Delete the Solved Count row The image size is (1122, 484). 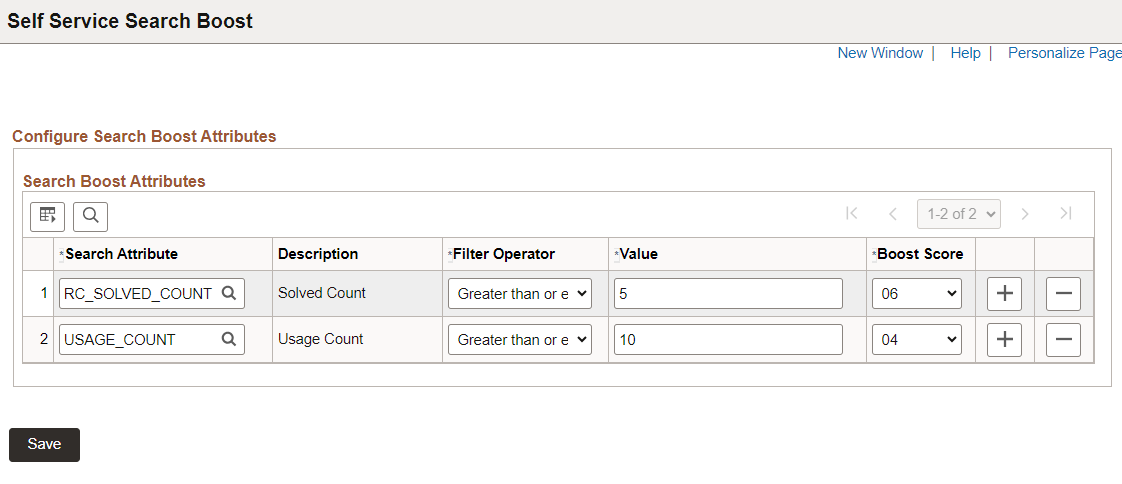(x=1063, y=294)
